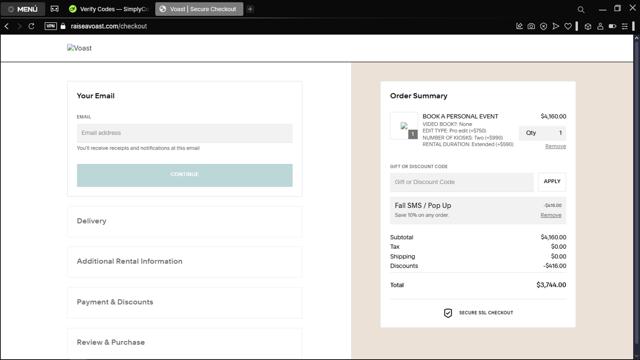
Task: Click the Book a Personal Event thumbnail
Action: click(x=404, y=126)
